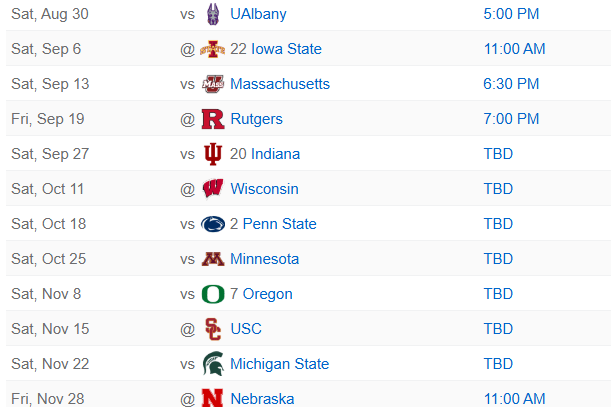
Task: Click the Wisconsin Badgers W logo
Action: tap(213, 189)
